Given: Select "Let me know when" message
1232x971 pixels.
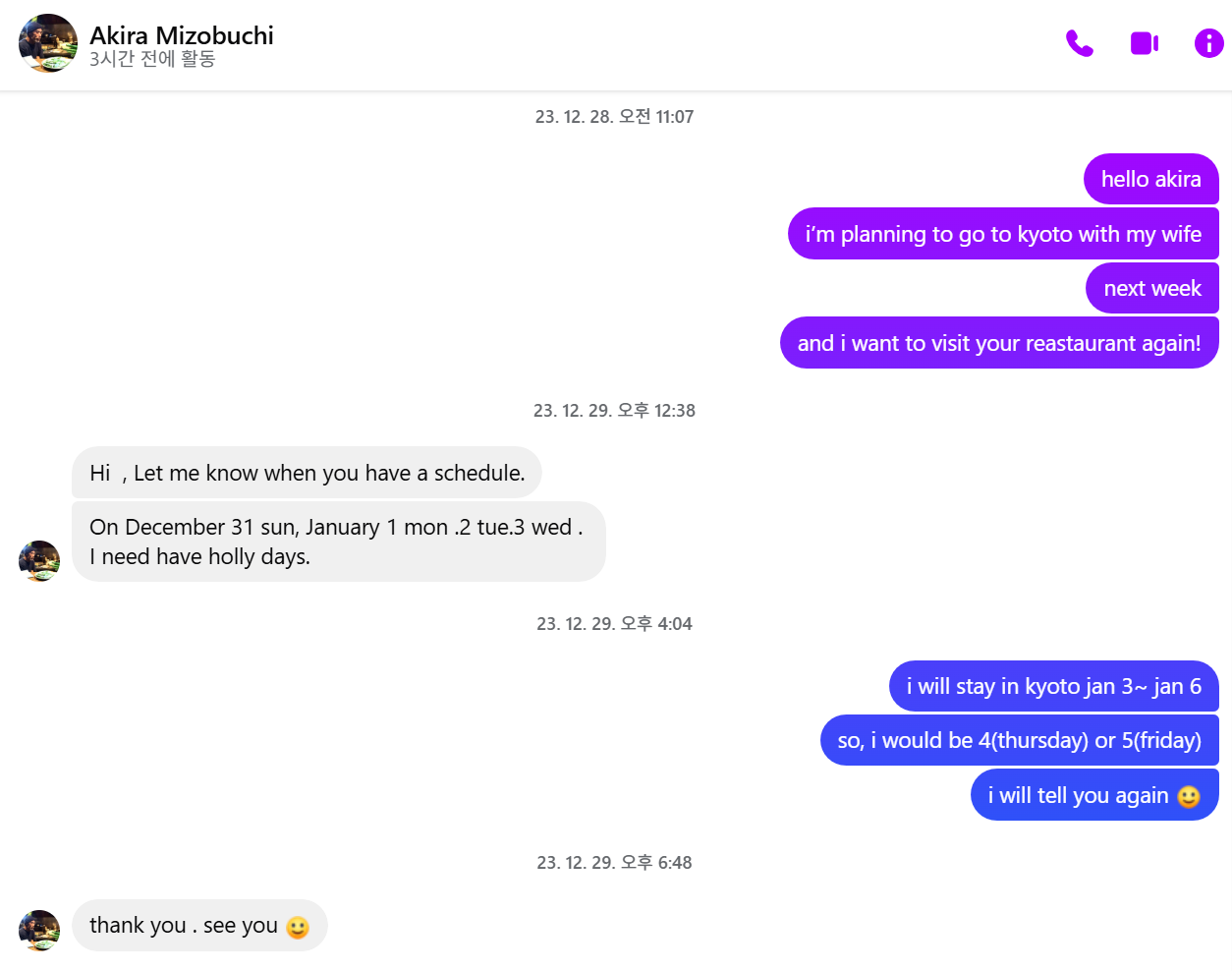Looking at the screenshot, I should point(307,473).
